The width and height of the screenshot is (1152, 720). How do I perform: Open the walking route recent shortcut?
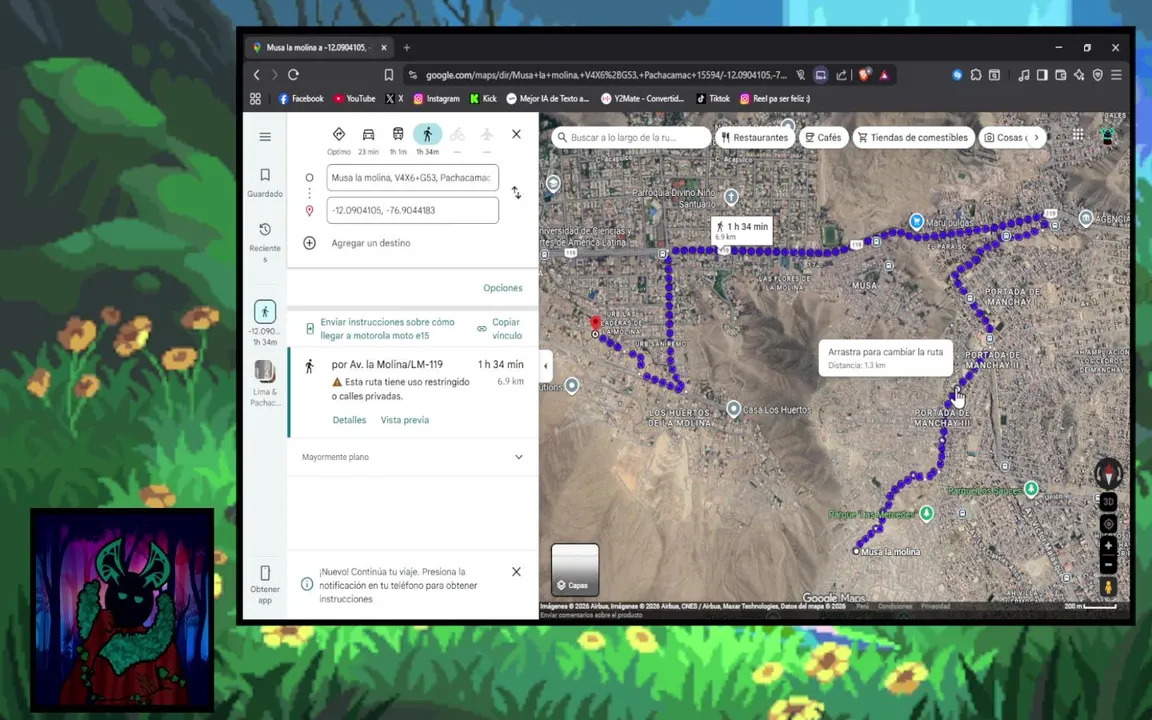264,312
